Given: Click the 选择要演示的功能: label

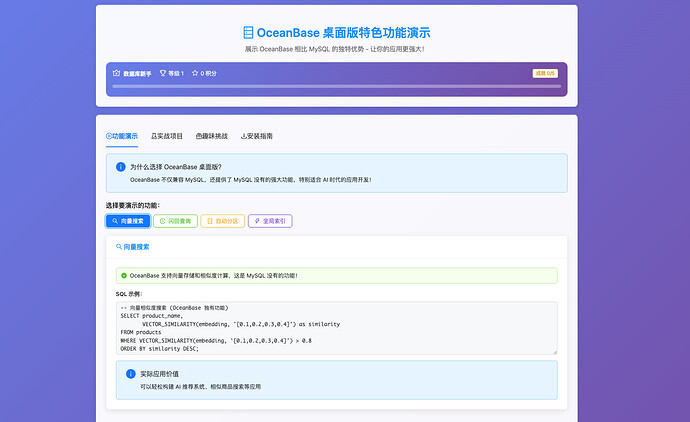Looking at the screenshot, I should [x=132, y=205].
